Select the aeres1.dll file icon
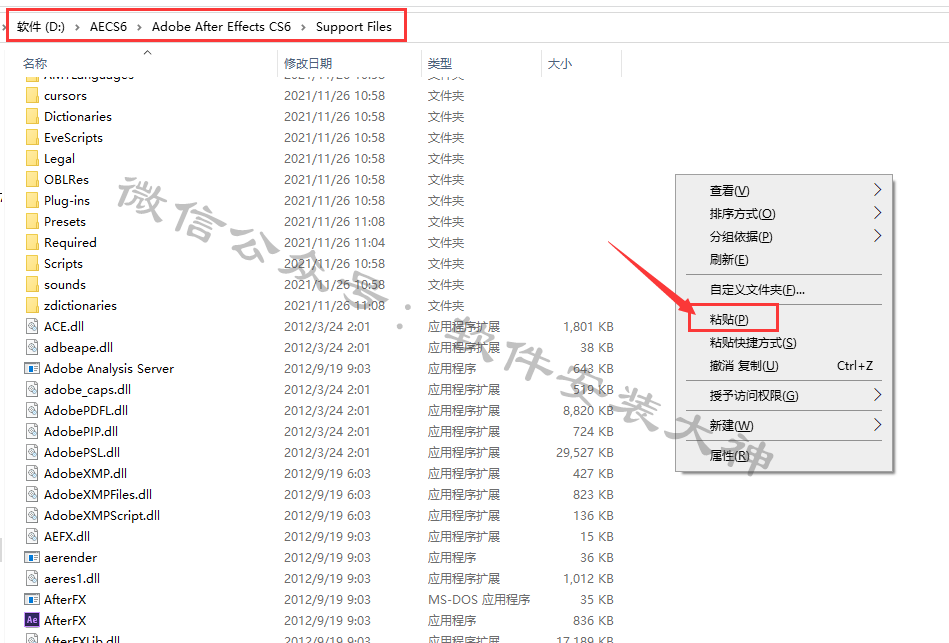 click(x=32, y=578)
